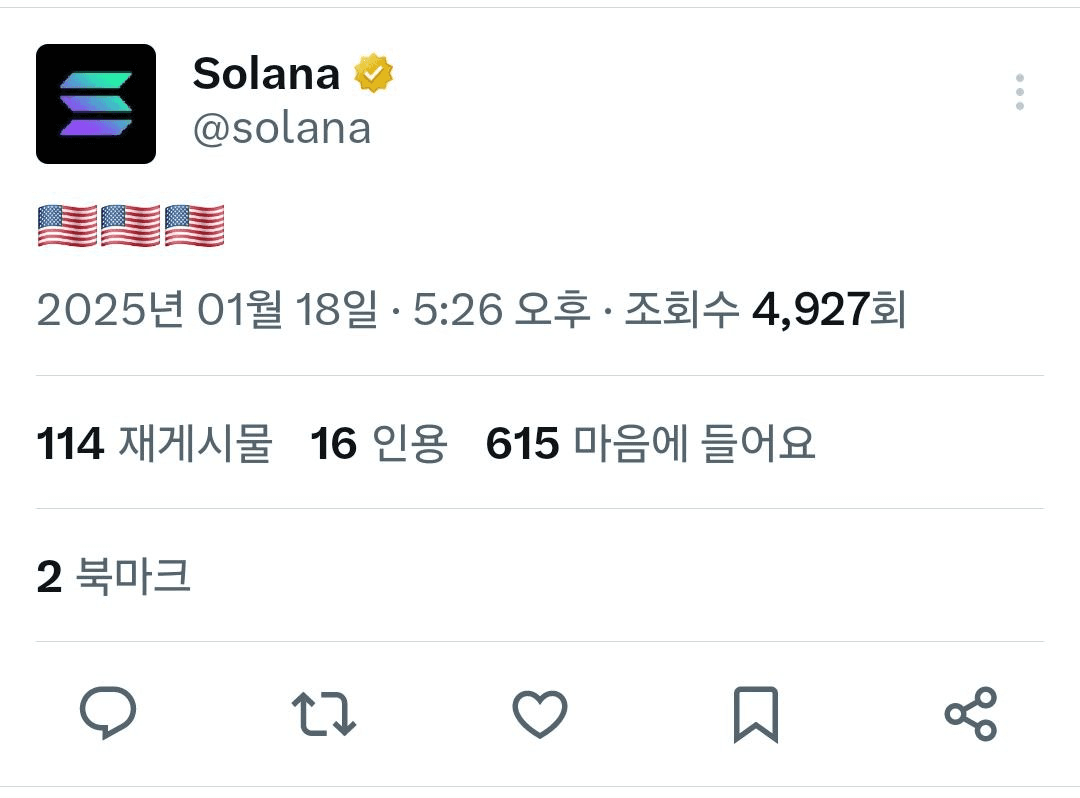The height and width of the screenshot is (798, 1080).
Task: Like the post with heart icon
Action: pos(540,714)
